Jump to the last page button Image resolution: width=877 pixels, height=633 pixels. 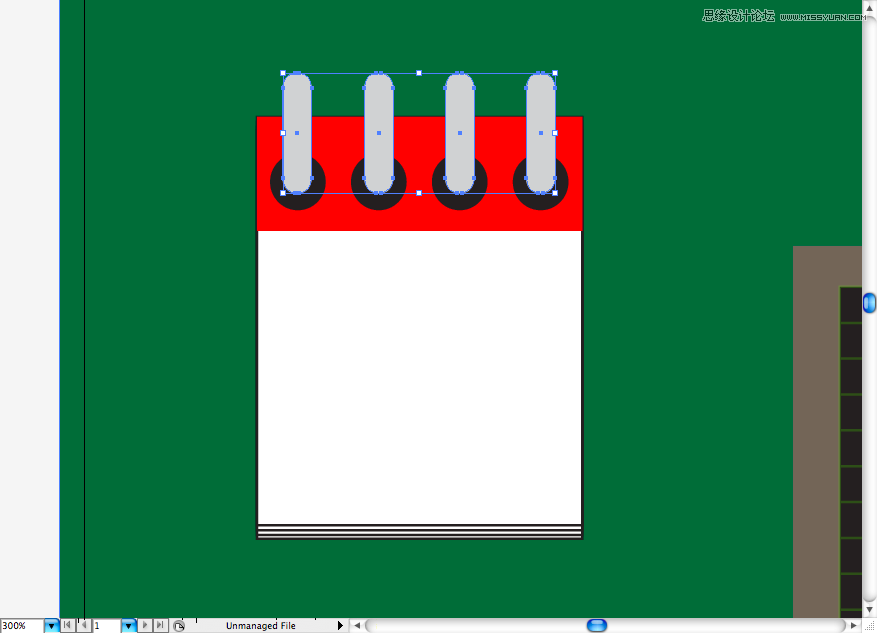161,625
